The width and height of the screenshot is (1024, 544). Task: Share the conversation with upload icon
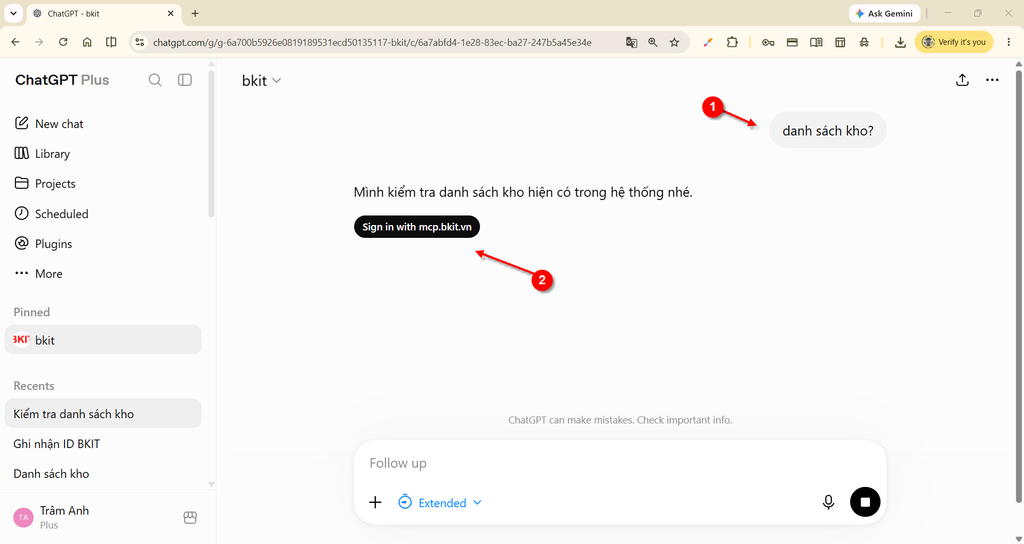coord(962,80)
